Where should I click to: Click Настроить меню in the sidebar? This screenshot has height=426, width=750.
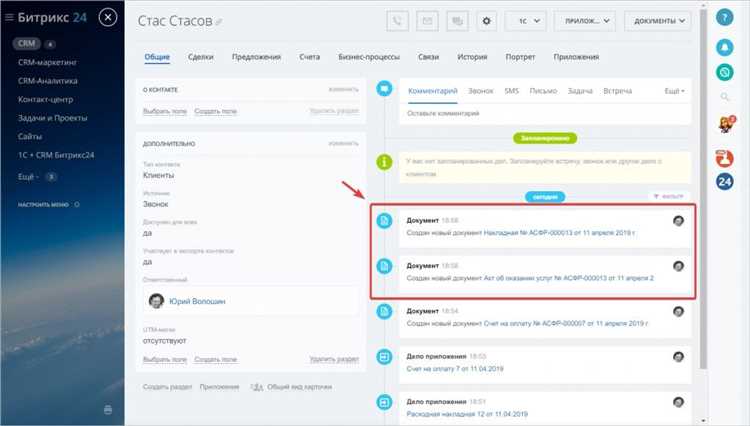tap(44, 205)
